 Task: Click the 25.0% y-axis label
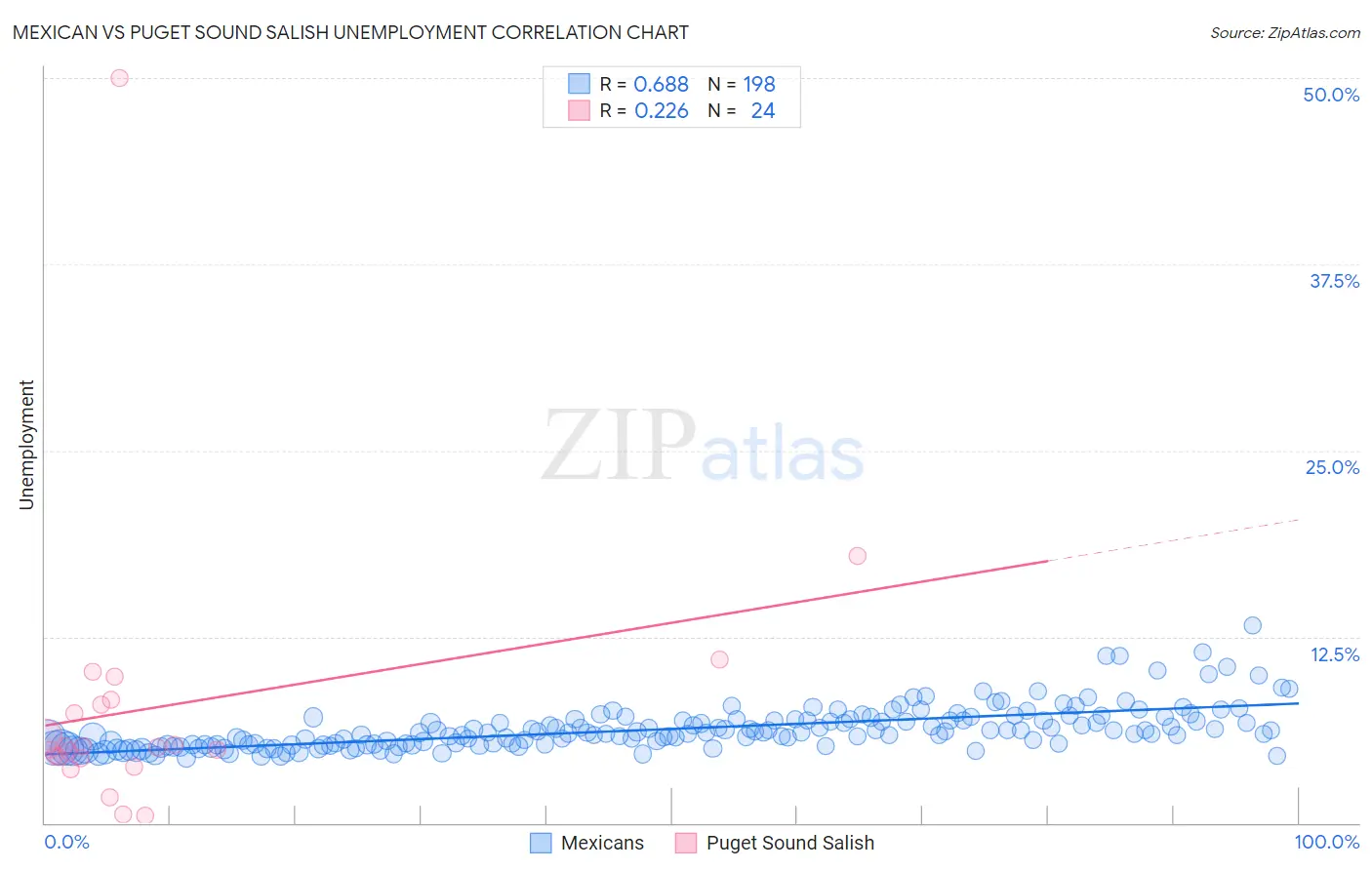[1332, 467]
